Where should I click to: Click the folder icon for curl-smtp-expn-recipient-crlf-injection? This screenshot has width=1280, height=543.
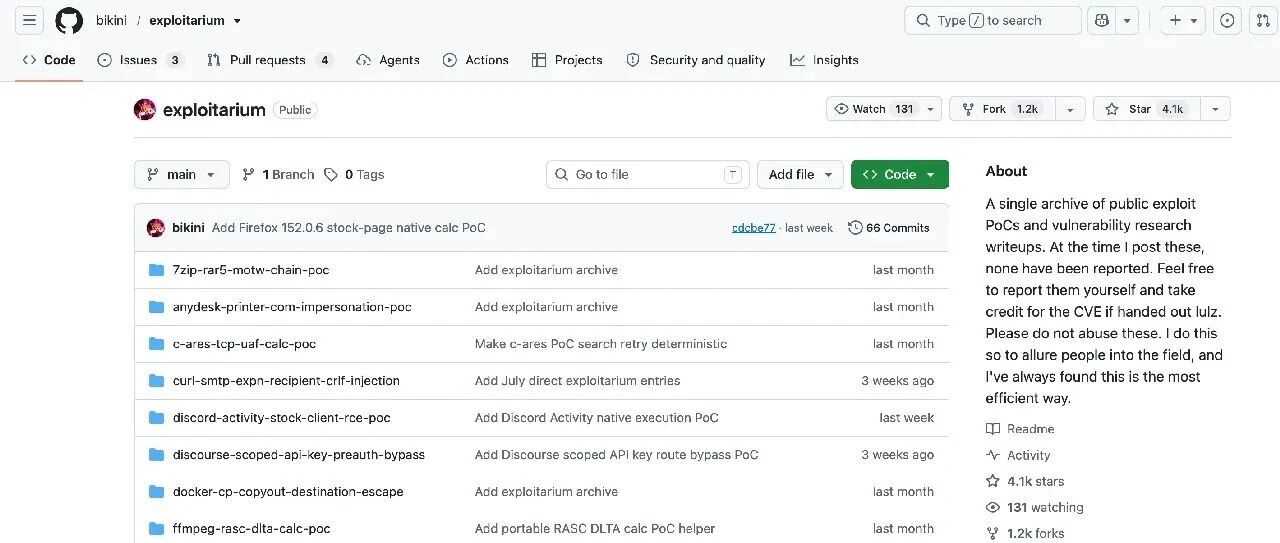pyautogui.click(x=156, y=381)
